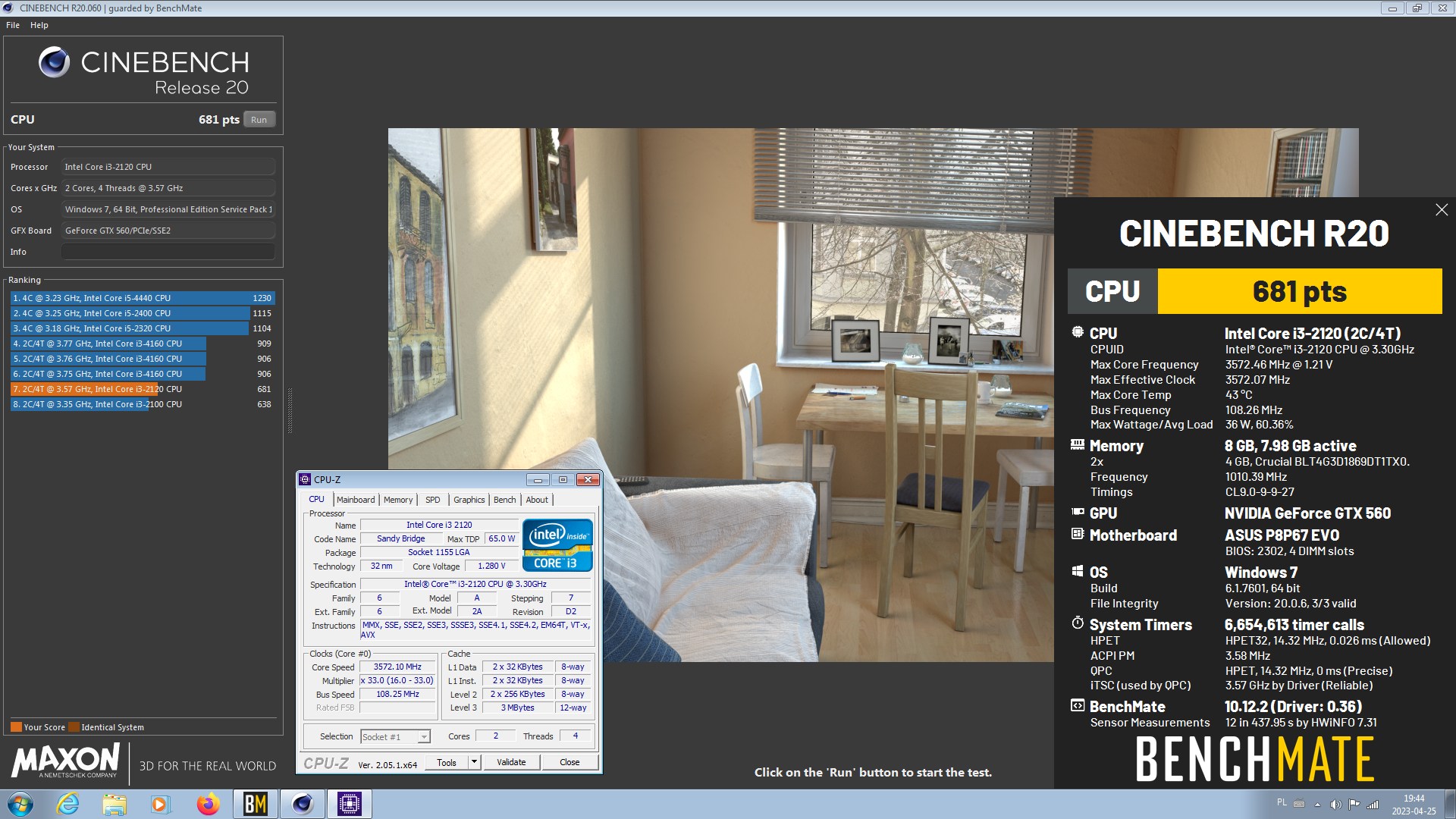
Task: Select ranking row 2C/4T @ 3.77 GHz i3-4160
Action: point(143,344)
